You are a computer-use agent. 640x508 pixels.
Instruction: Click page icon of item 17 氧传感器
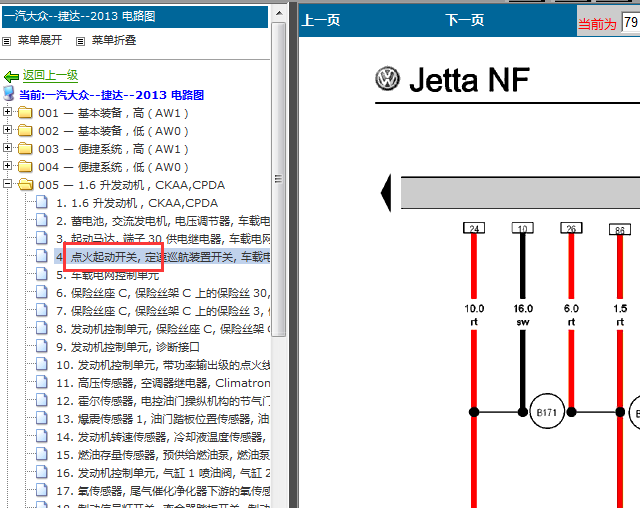pos(41,490)
